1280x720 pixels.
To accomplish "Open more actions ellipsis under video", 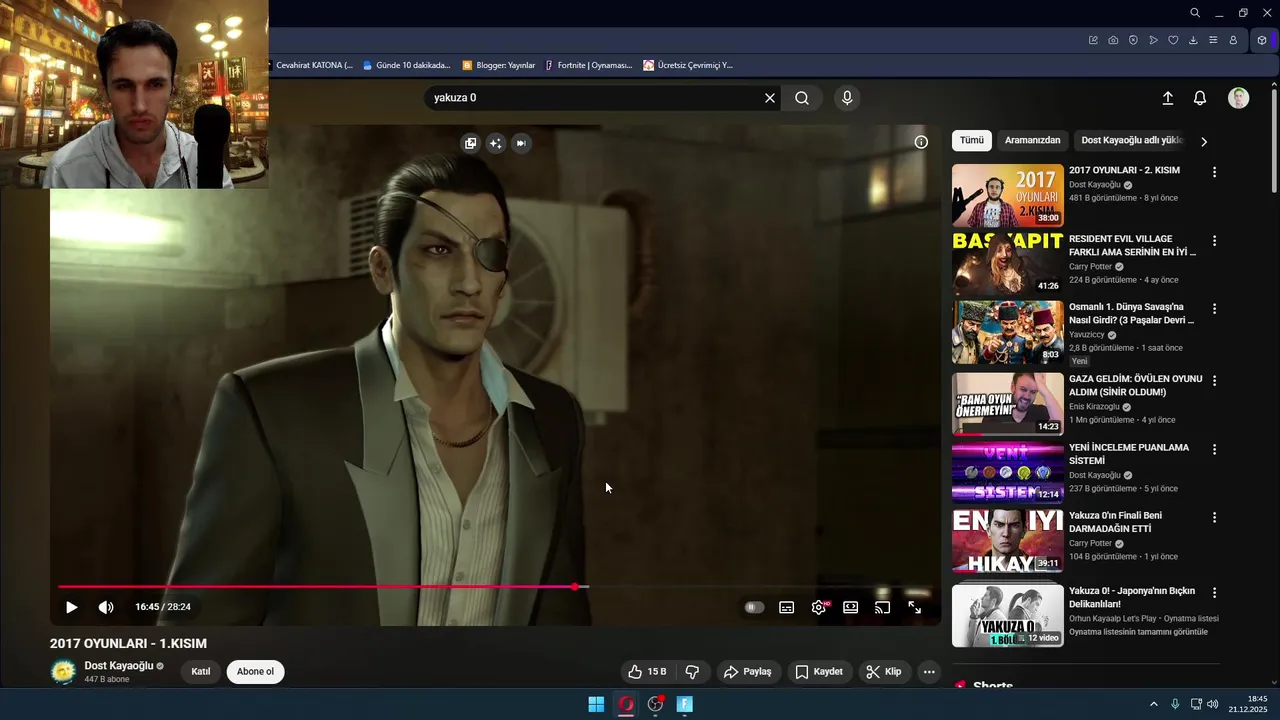I will point(929,672).
